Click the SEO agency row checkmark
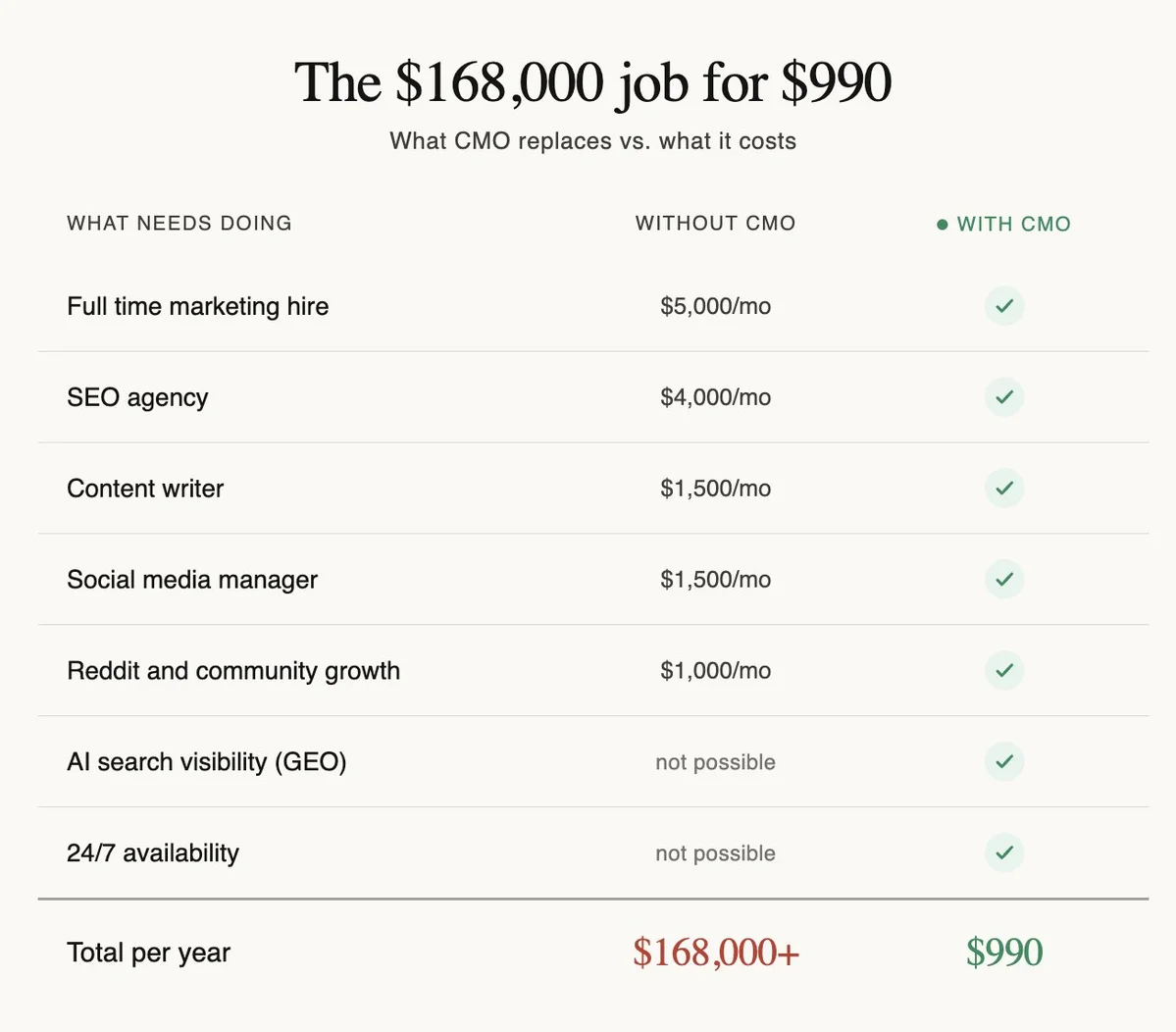Image resolution: width=1176 pixels, height=1032 pixels. point(1004,397)
